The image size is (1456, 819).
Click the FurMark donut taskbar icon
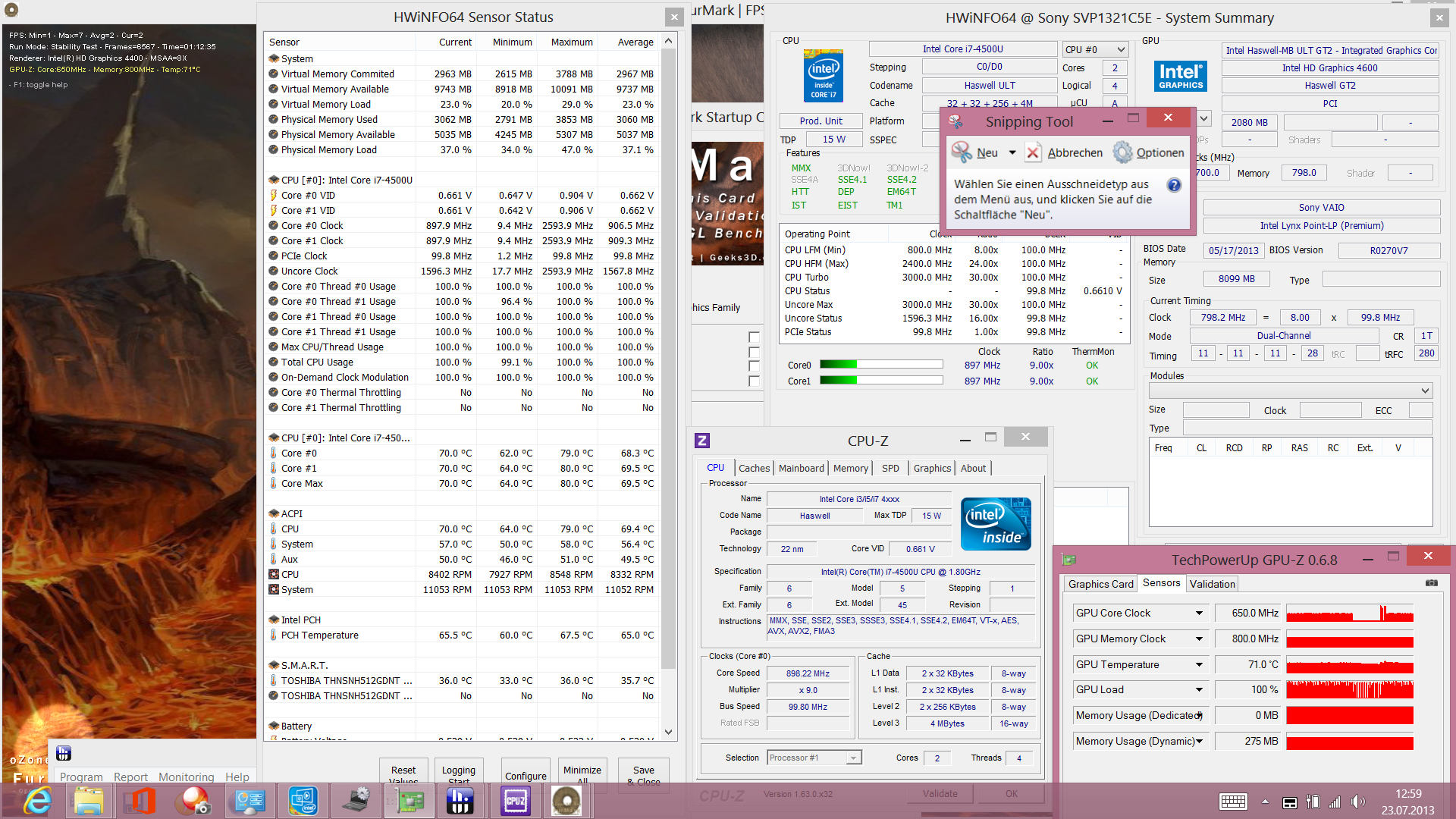(566, 801)
